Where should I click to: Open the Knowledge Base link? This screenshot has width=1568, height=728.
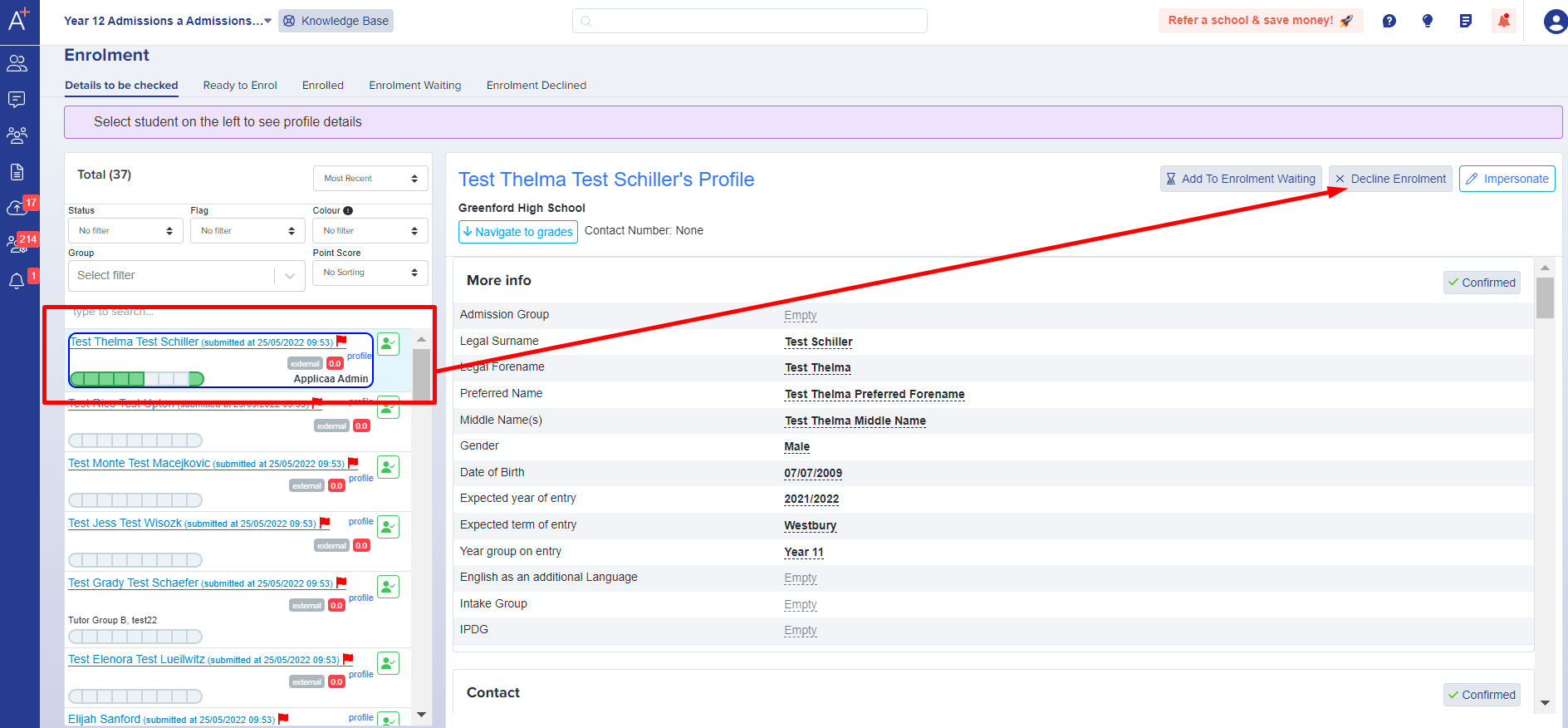pyautogui.click(x=336, y=21)
